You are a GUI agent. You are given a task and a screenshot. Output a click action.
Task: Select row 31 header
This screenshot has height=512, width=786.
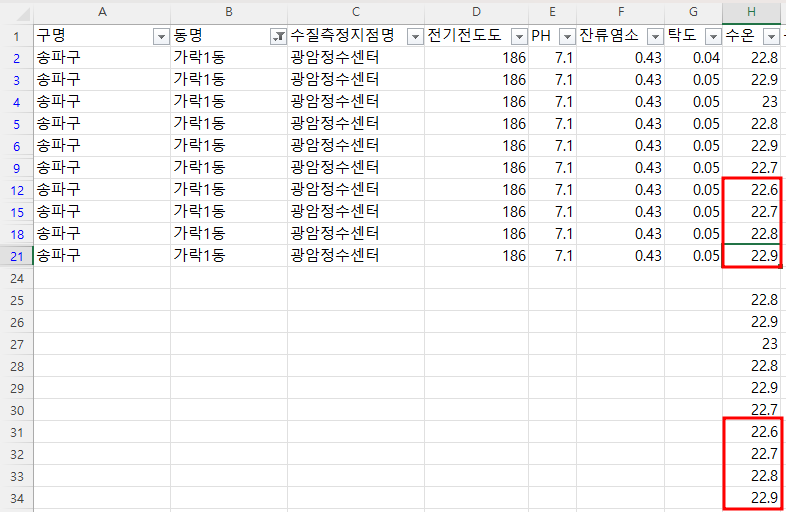tap(17, 432)
